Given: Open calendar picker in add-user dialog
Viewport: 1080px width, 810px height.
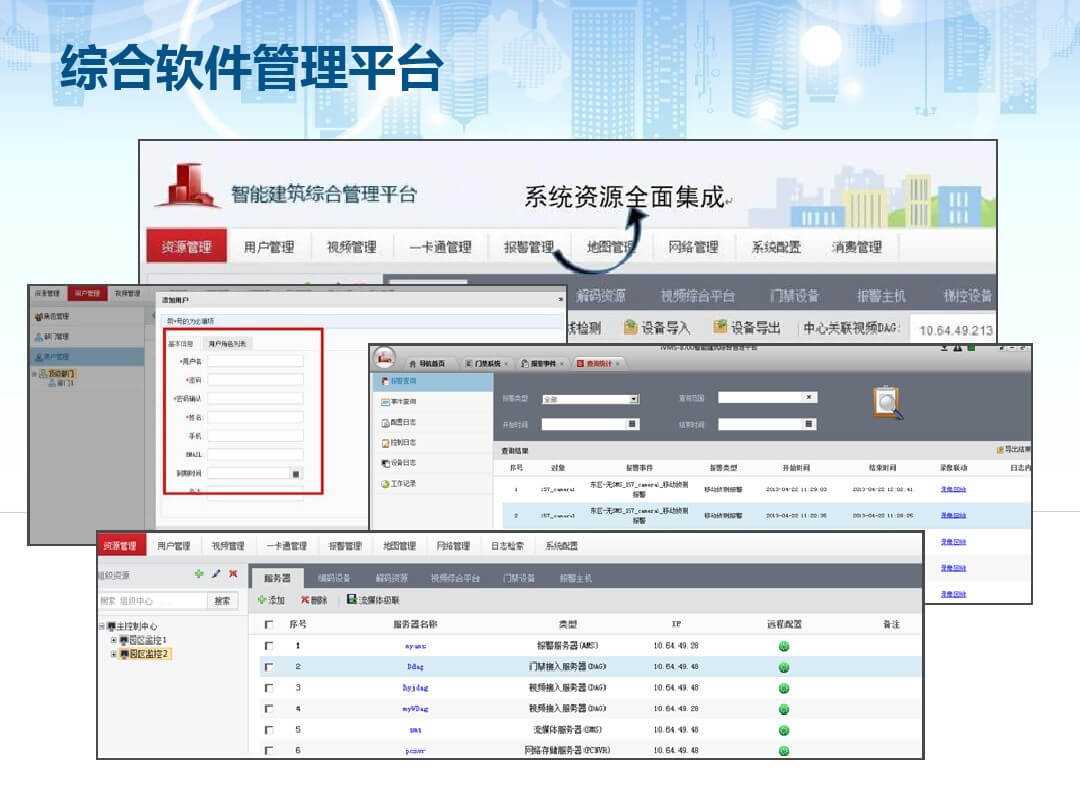Looking at the screenshot, I should point(296,474).
